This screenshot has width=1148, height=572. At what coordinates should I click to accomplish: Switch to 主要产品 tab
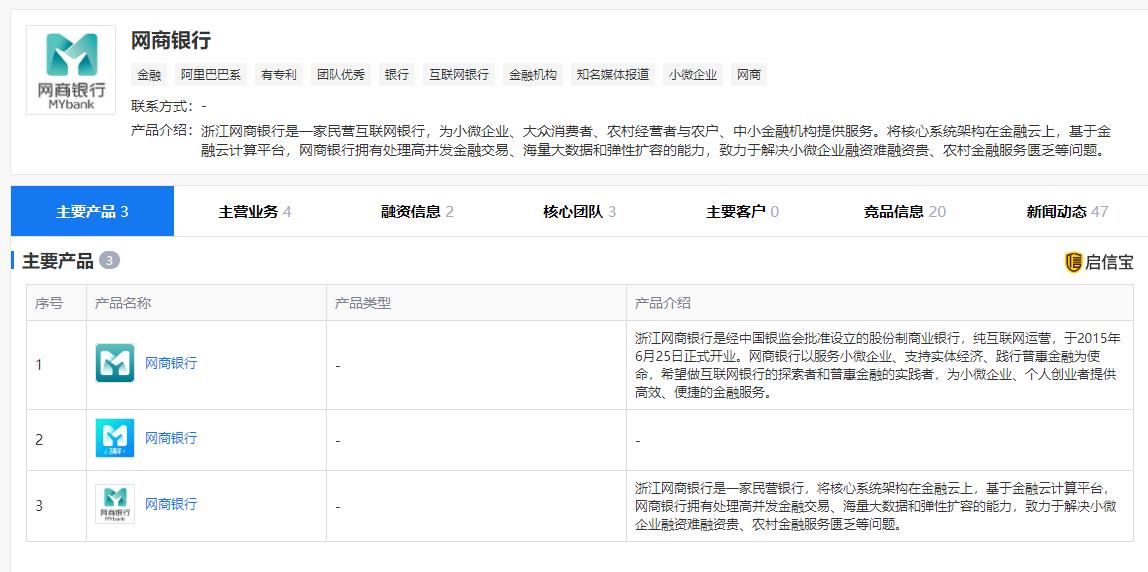(92, 212)
